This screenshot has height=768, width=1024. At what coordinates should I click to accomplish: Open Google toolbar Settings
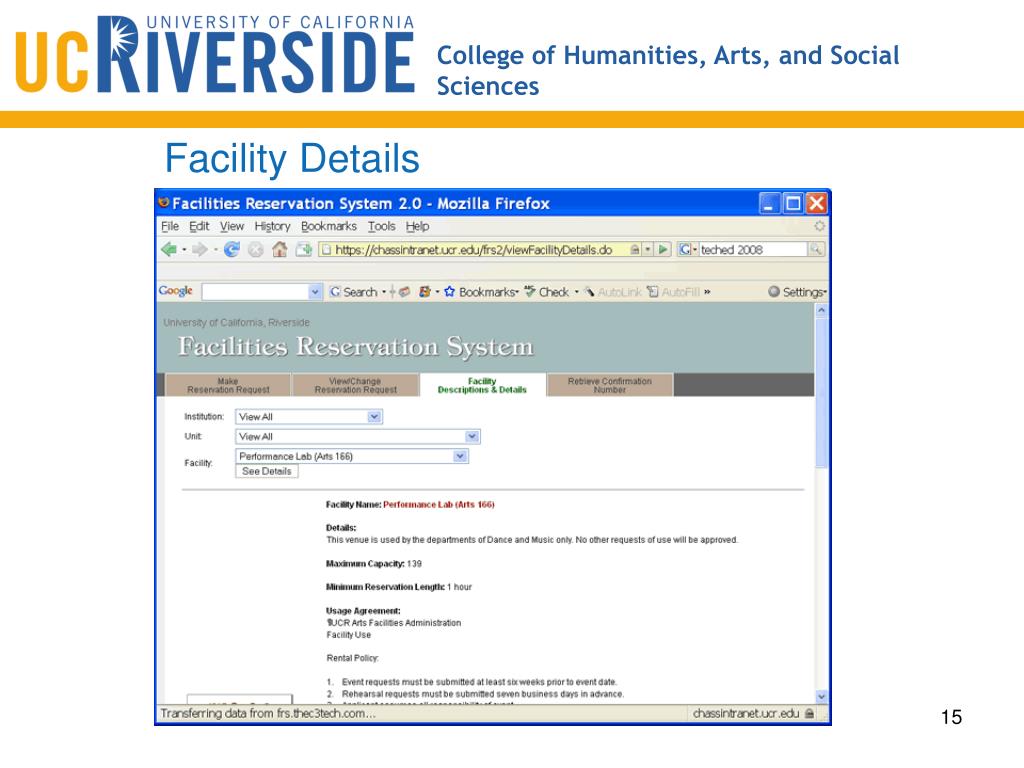pos(797,292)
